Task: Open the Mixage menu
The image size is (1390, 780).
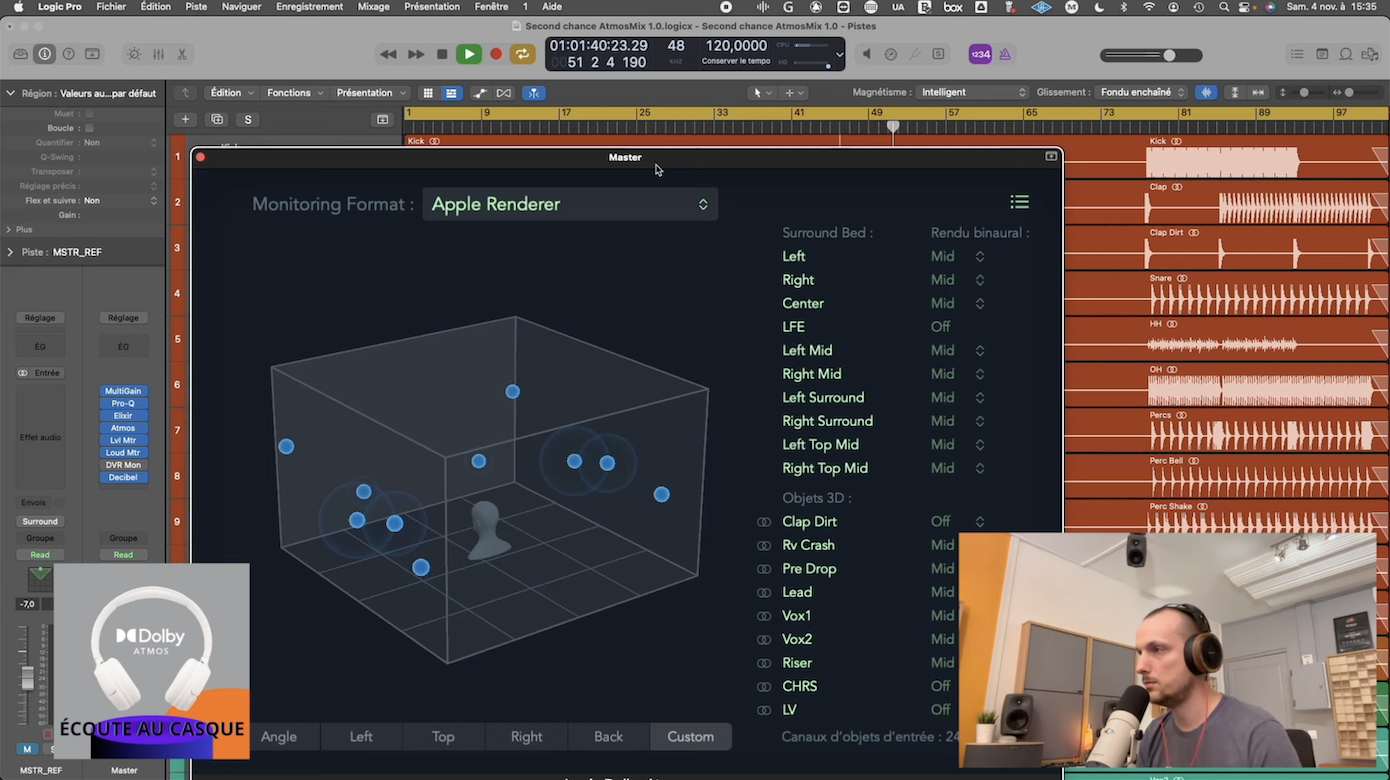Action: pos(373,7)
